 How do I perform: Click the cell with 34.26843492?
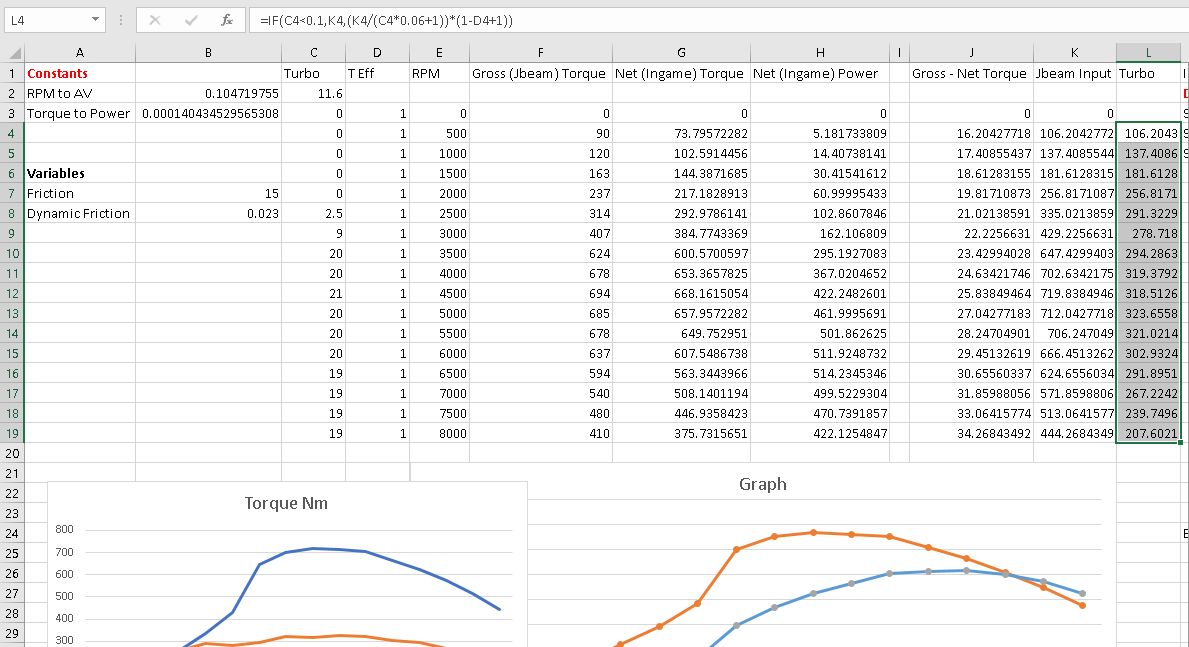971,434
